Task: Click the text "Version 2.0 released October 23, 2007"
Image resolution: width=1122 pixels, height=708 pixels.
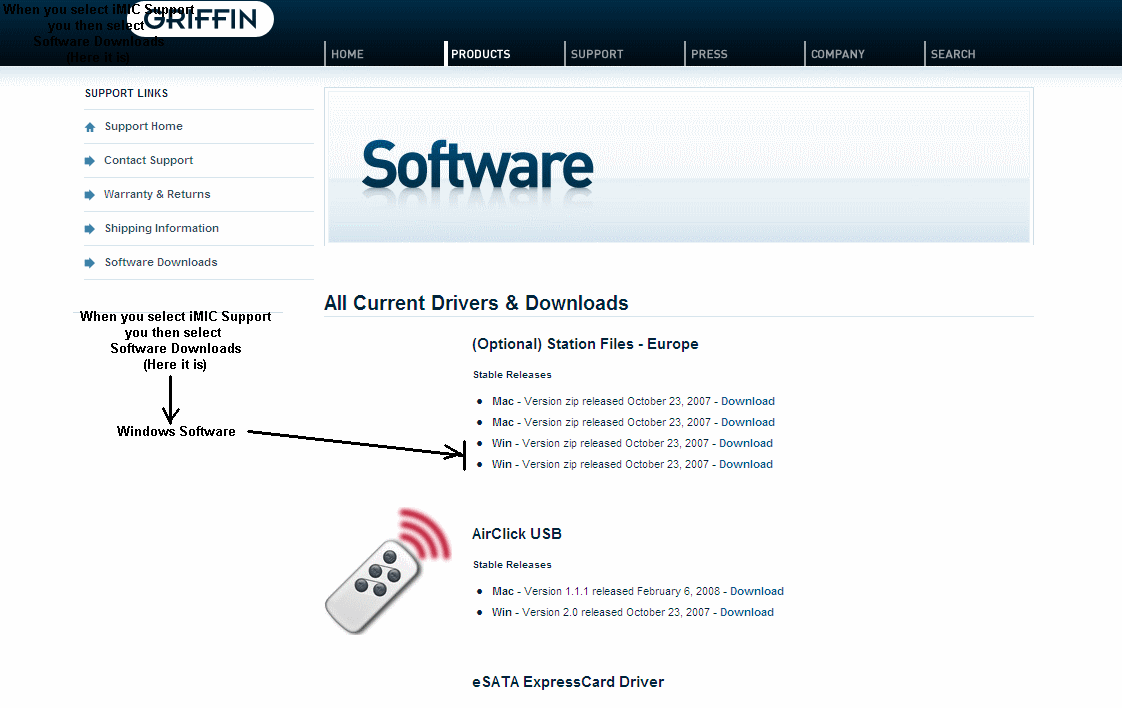Action: (x=616, y=612)
